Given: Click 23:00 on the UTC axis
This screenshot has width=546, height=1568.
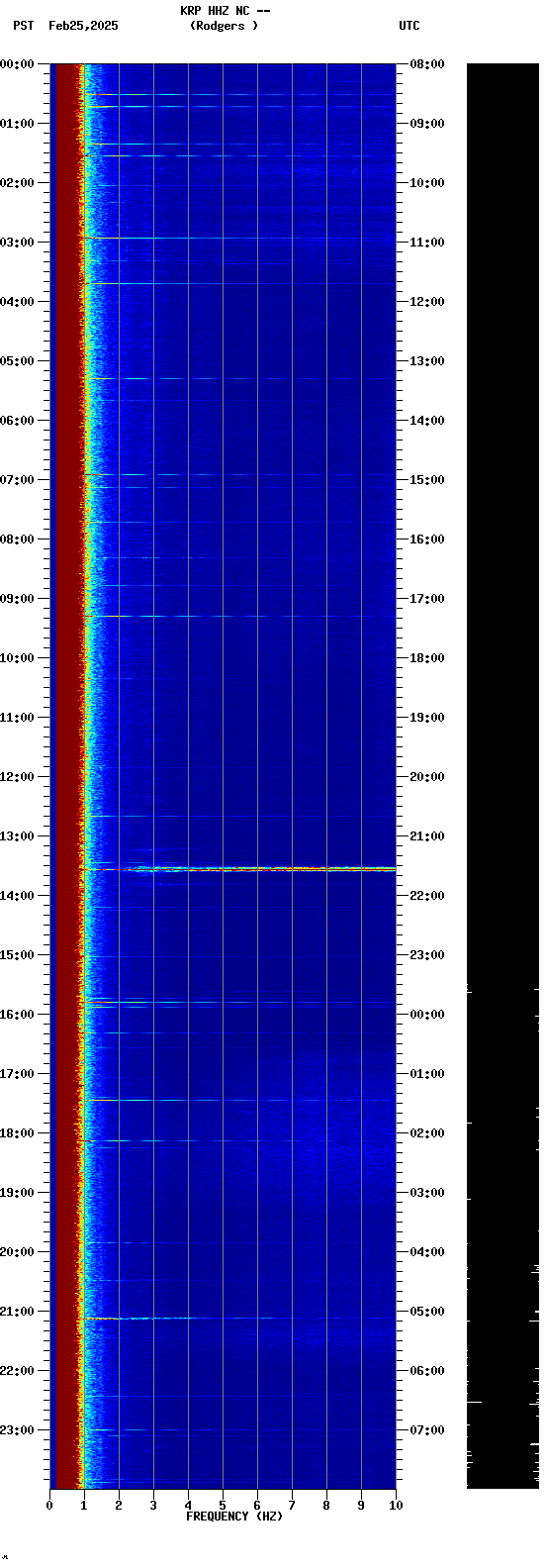Looking at the screenshot, I should tap(427, 955).
